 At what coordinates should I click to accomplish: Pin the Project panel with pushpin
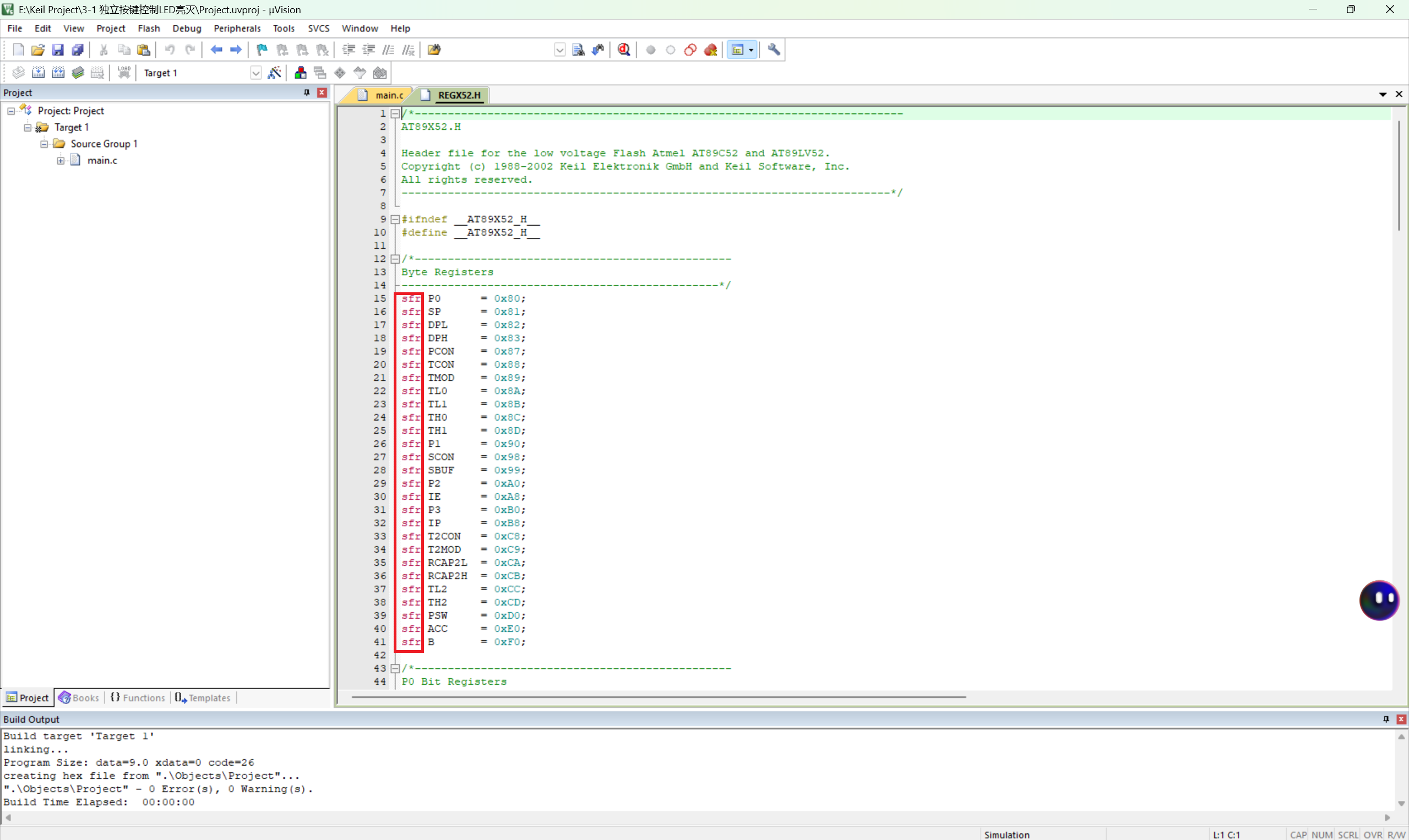[307, 92]
